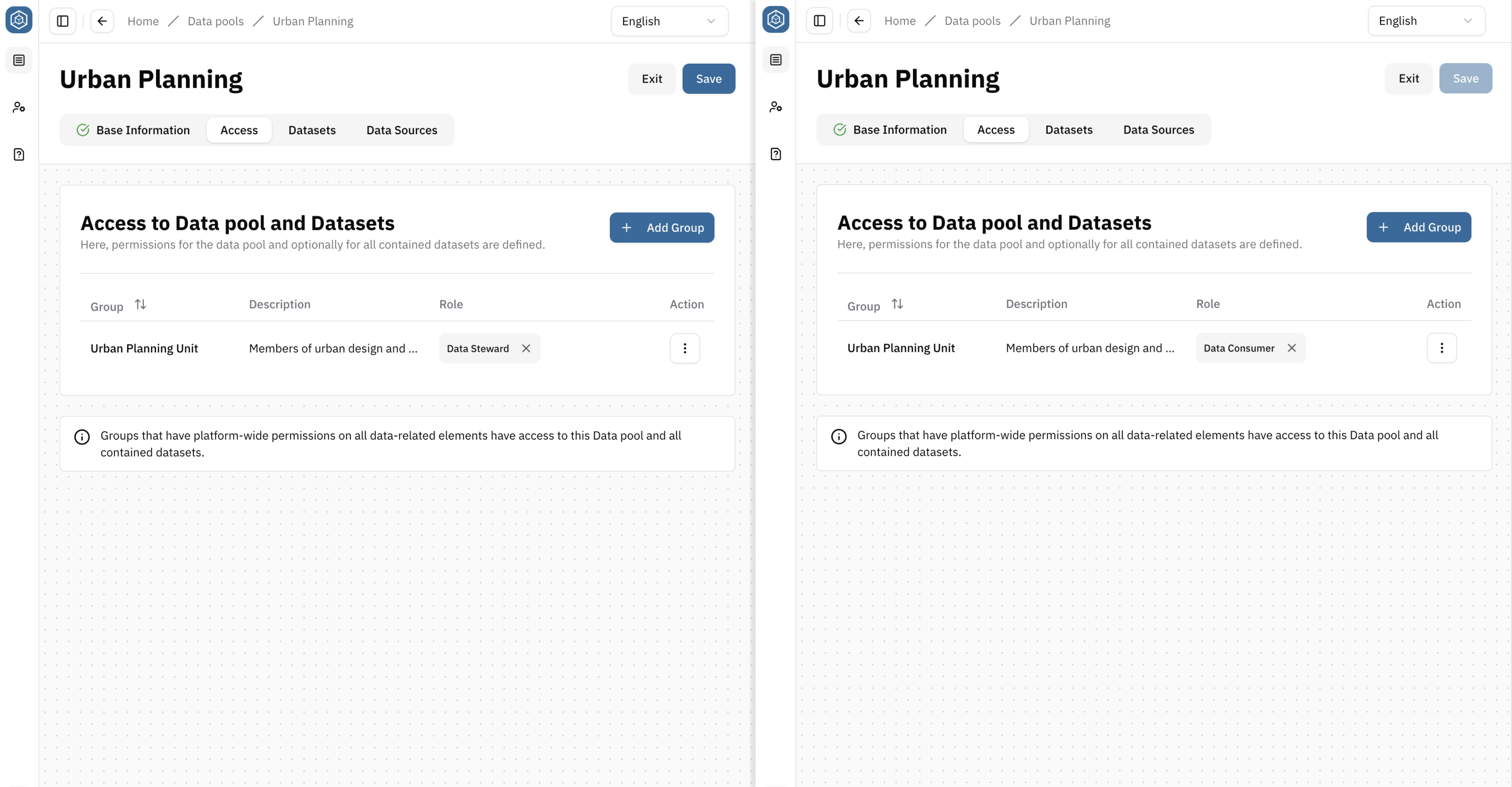The height and width of the screenshot is (787, 1512).
Task: Open Data Sources tab in left window
Action: pos(401,130)
